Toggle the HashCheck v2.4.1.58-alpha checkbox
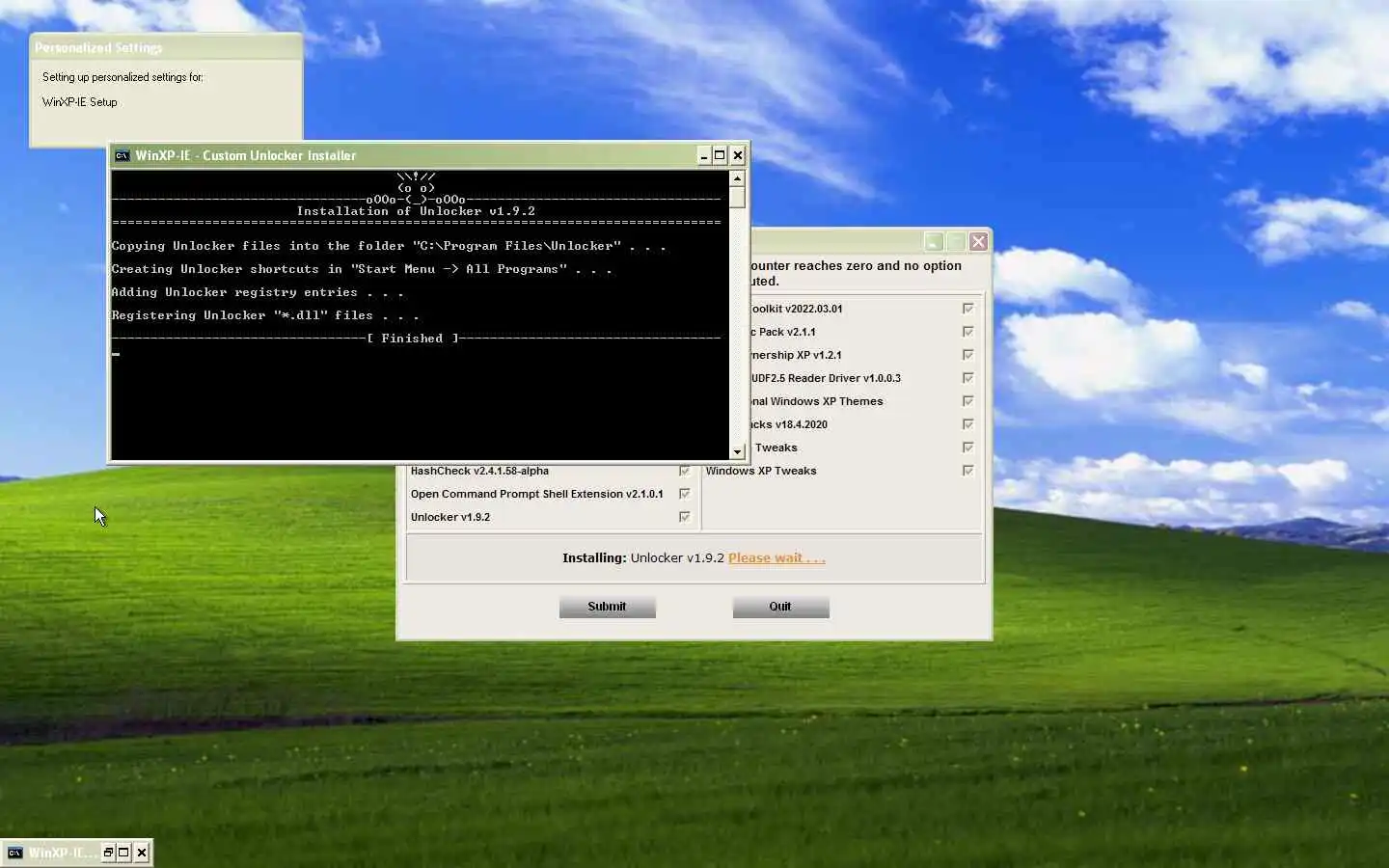The width and height of the screenshot is (1389, 868). pyautogui.click(x=685, y=471)
